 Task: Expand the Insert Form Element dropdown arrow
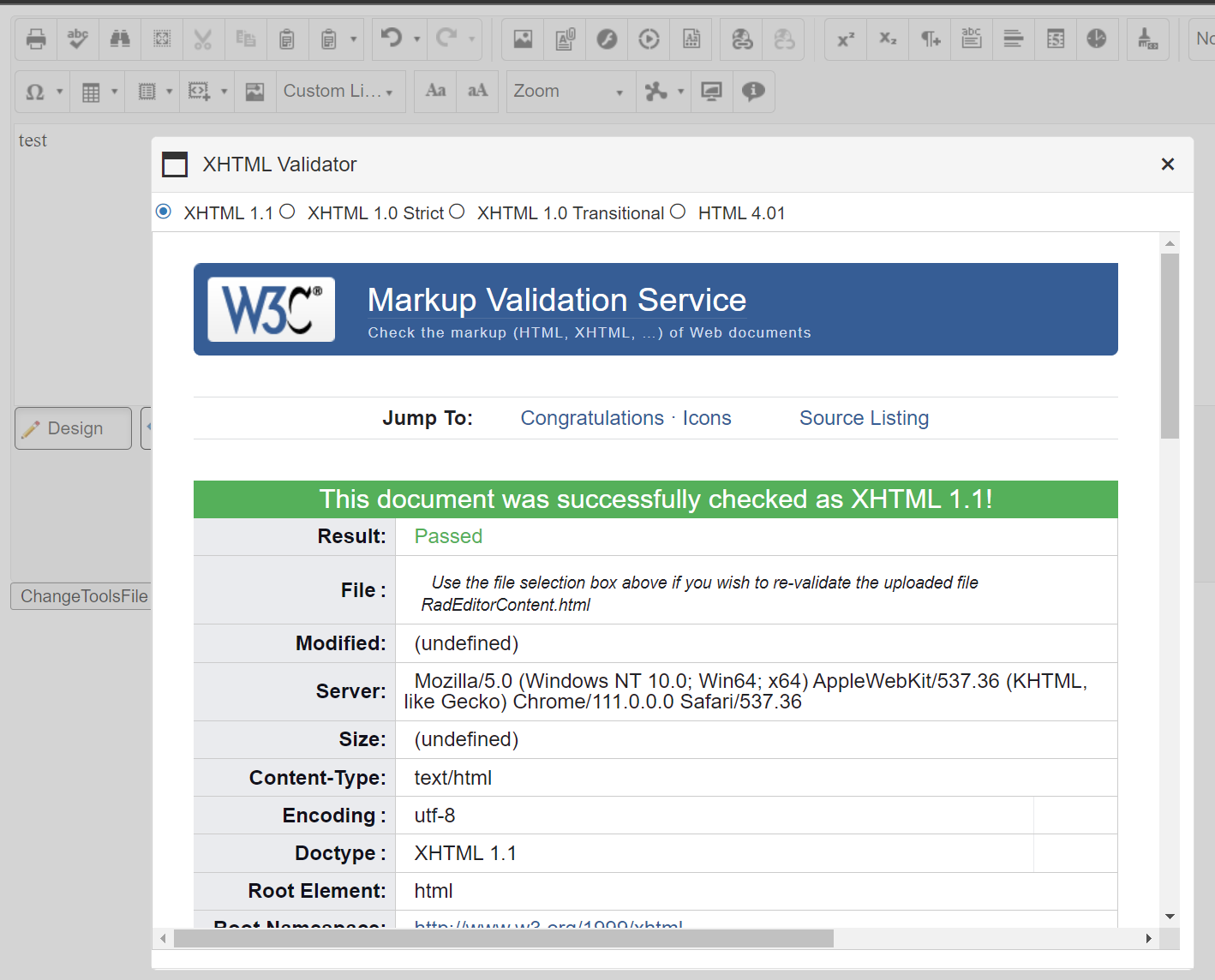tap(169, 92)
